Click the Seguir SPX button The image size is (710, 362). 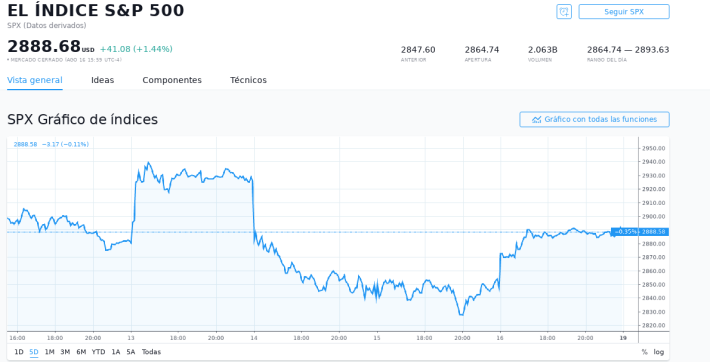tap(624, 12)
